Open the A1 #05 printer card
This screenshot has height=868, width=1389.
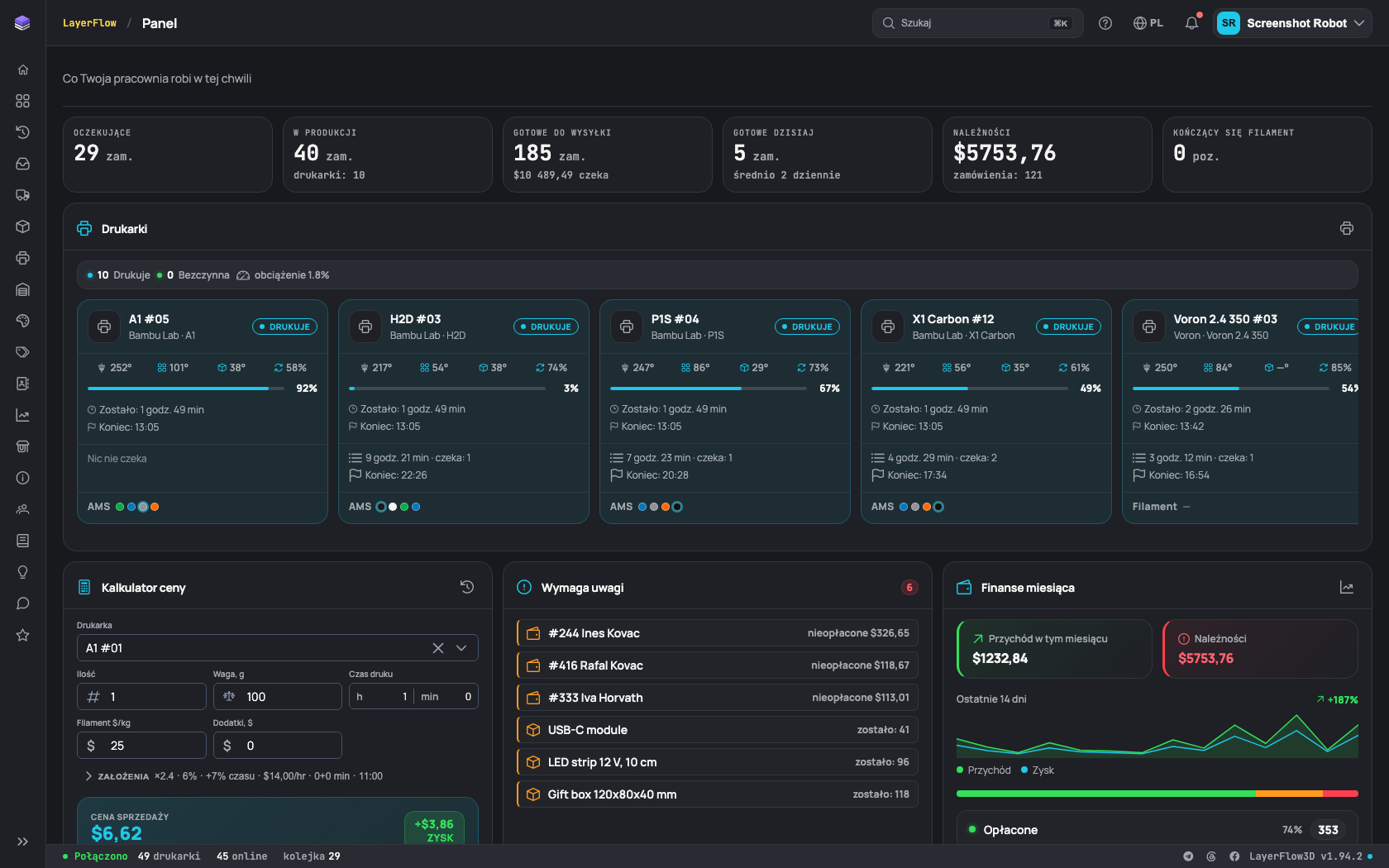tap(203, 412)
